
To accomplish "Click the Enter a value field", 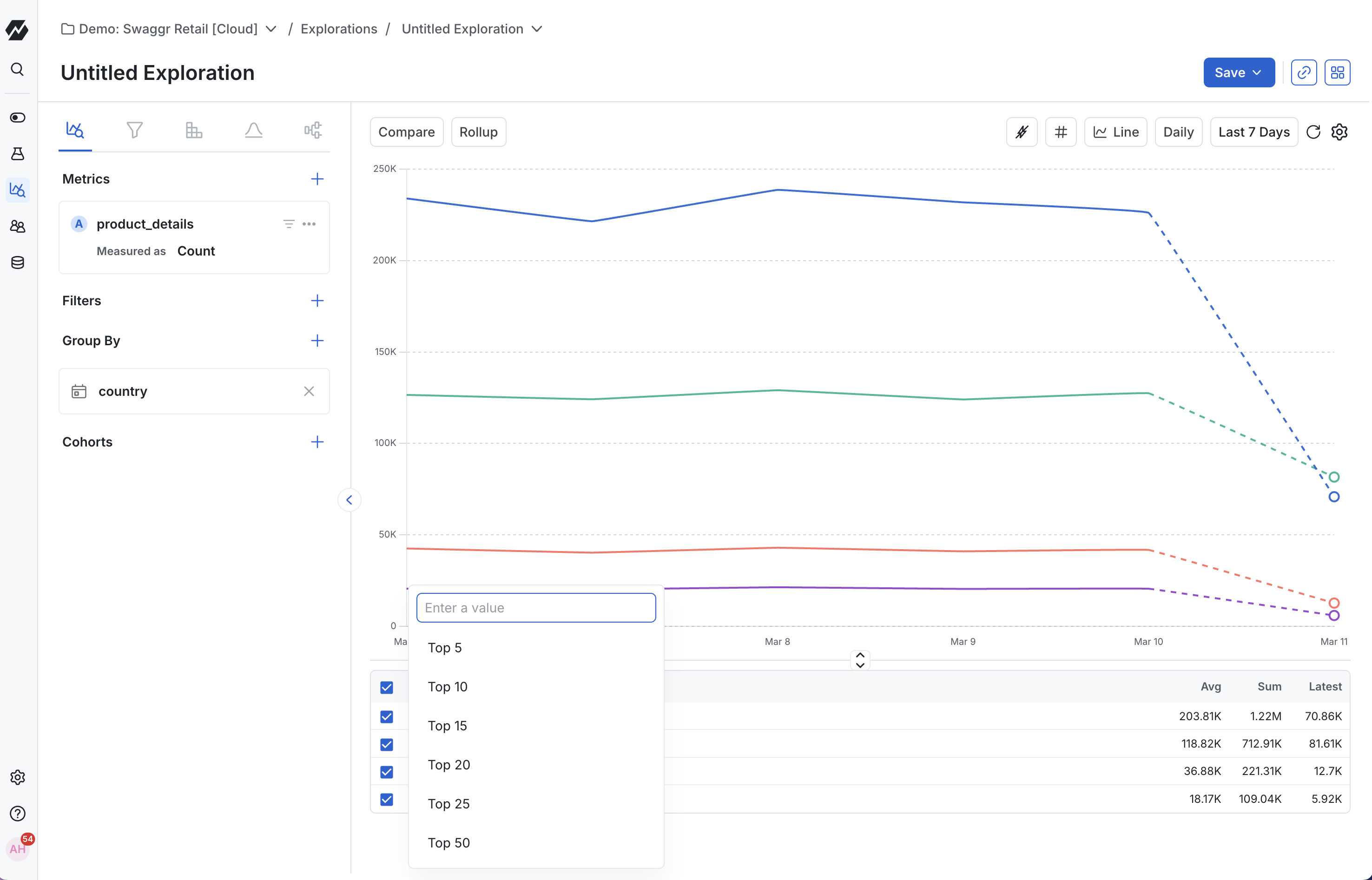I will tap(535, 607).
